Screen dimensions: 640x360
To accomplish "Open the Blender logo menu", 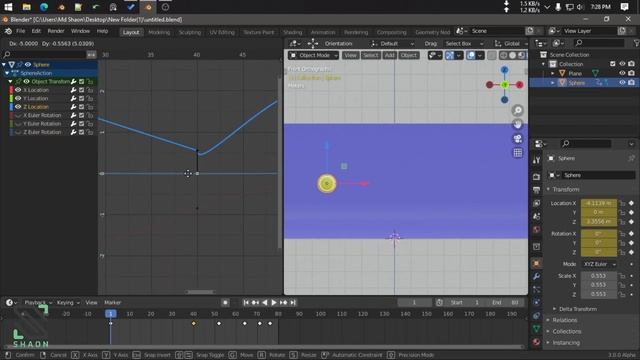I will (x=8, y=31).
